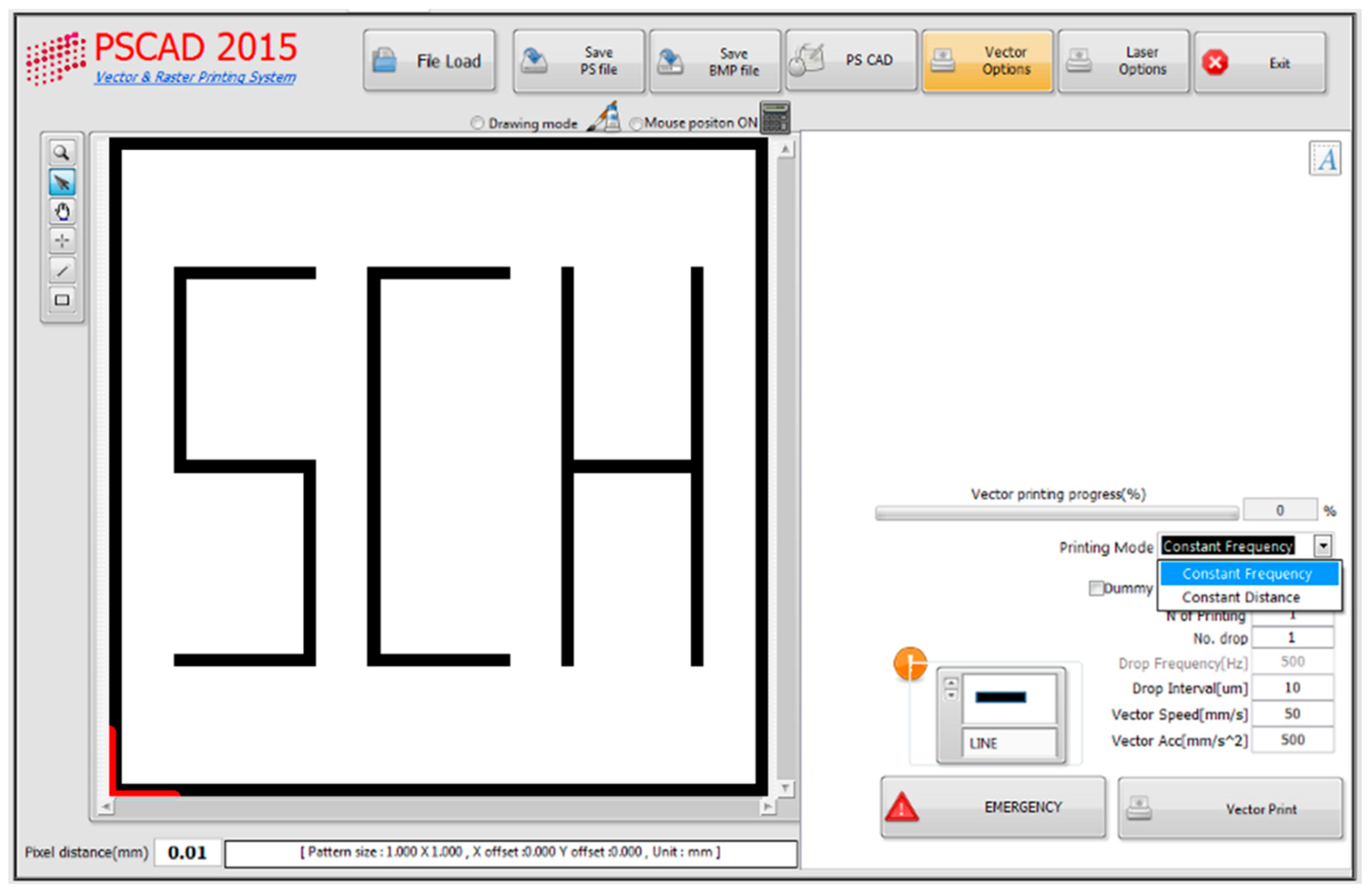Turn on the Mouse position ON radio button
The width and height of the screenshot is (1370, 896).
[635, 124]
